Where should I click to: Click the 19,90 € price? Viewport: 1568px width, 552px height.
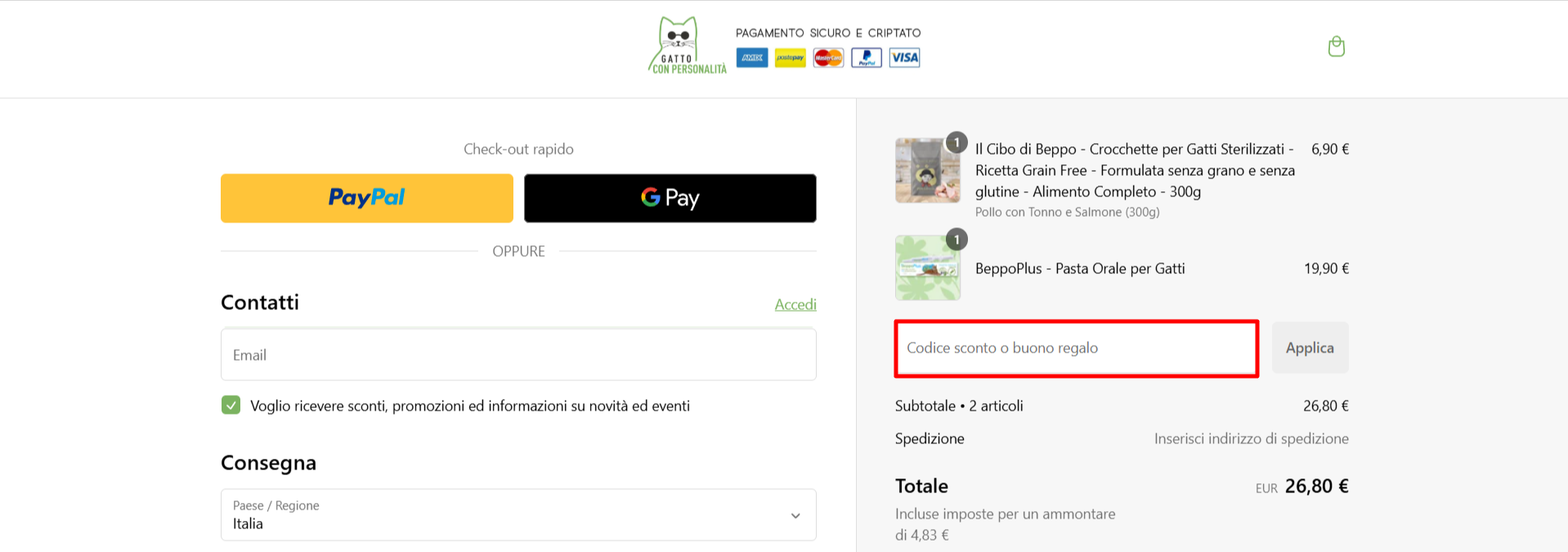click(x=1326, y=268)
